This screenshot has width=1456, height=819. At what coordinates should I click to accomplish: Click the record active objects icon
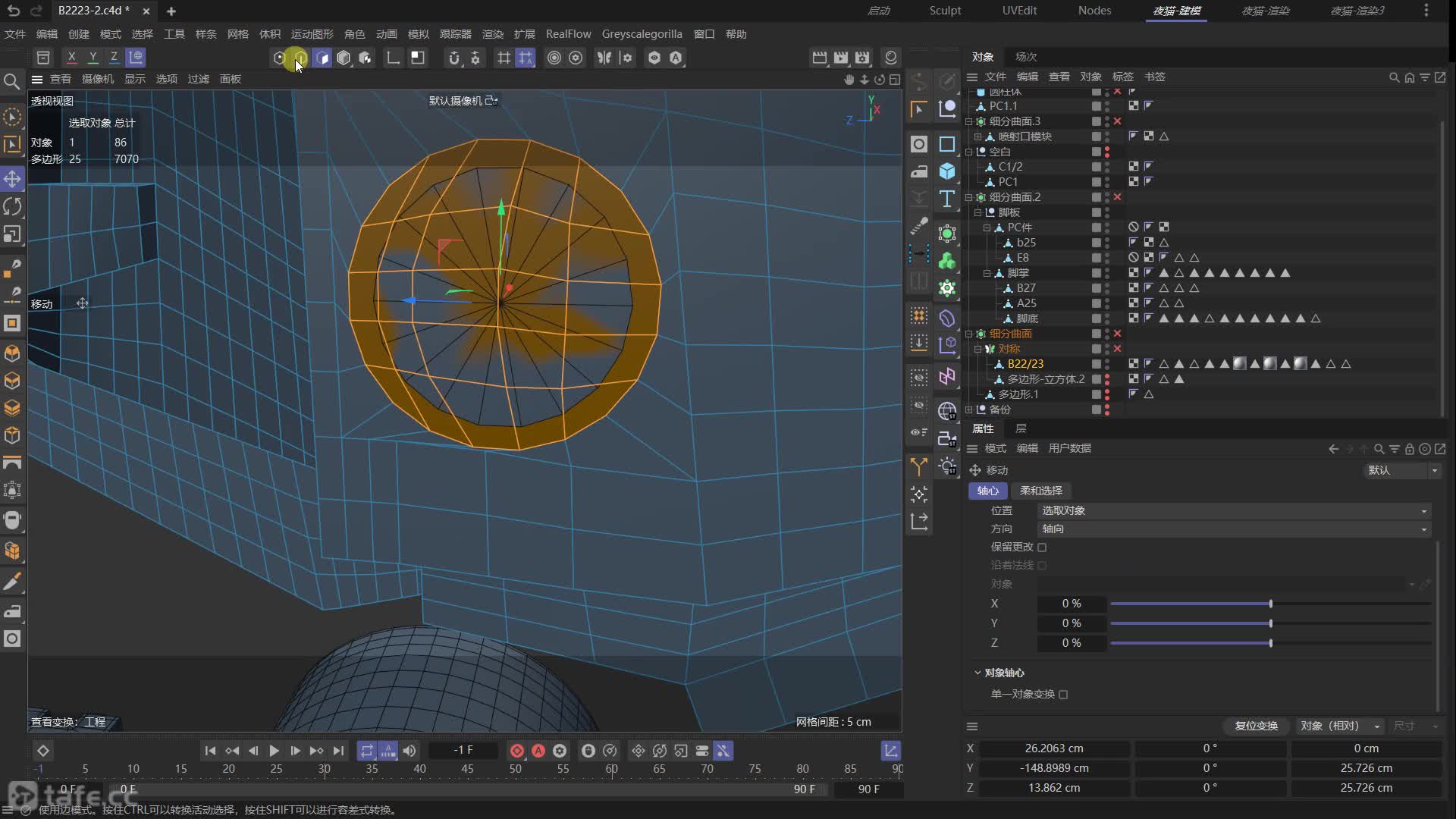pyautogui.click(x=516, y=751)
